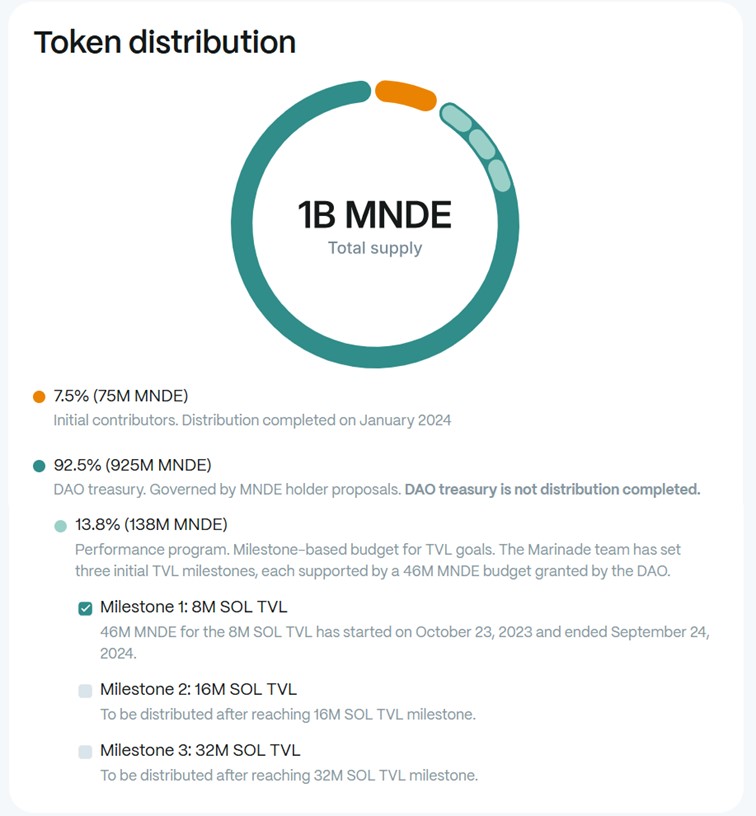
Task: Click the orange legend dot for 7.5%
Action: click(x=40, y=396)
